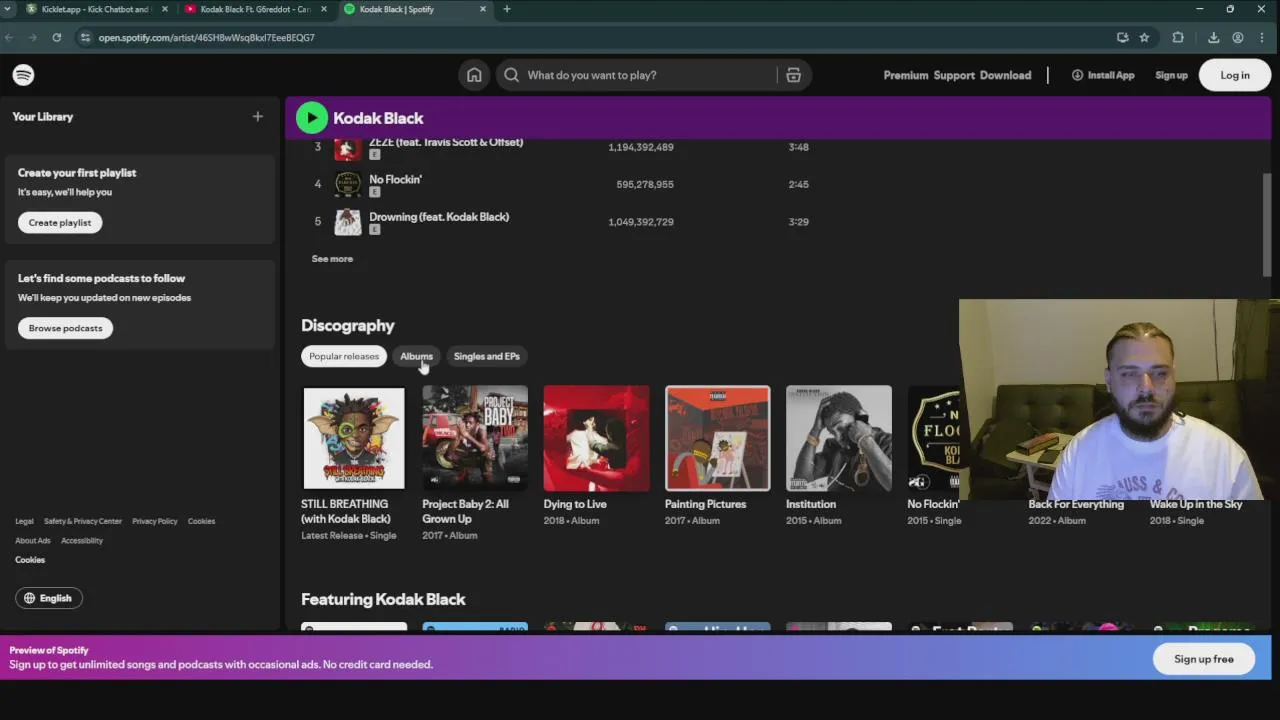Switch to Kodak Black Ft. G6reddot tab
This screenshot has height=720, width=1280.
[255, 9]
